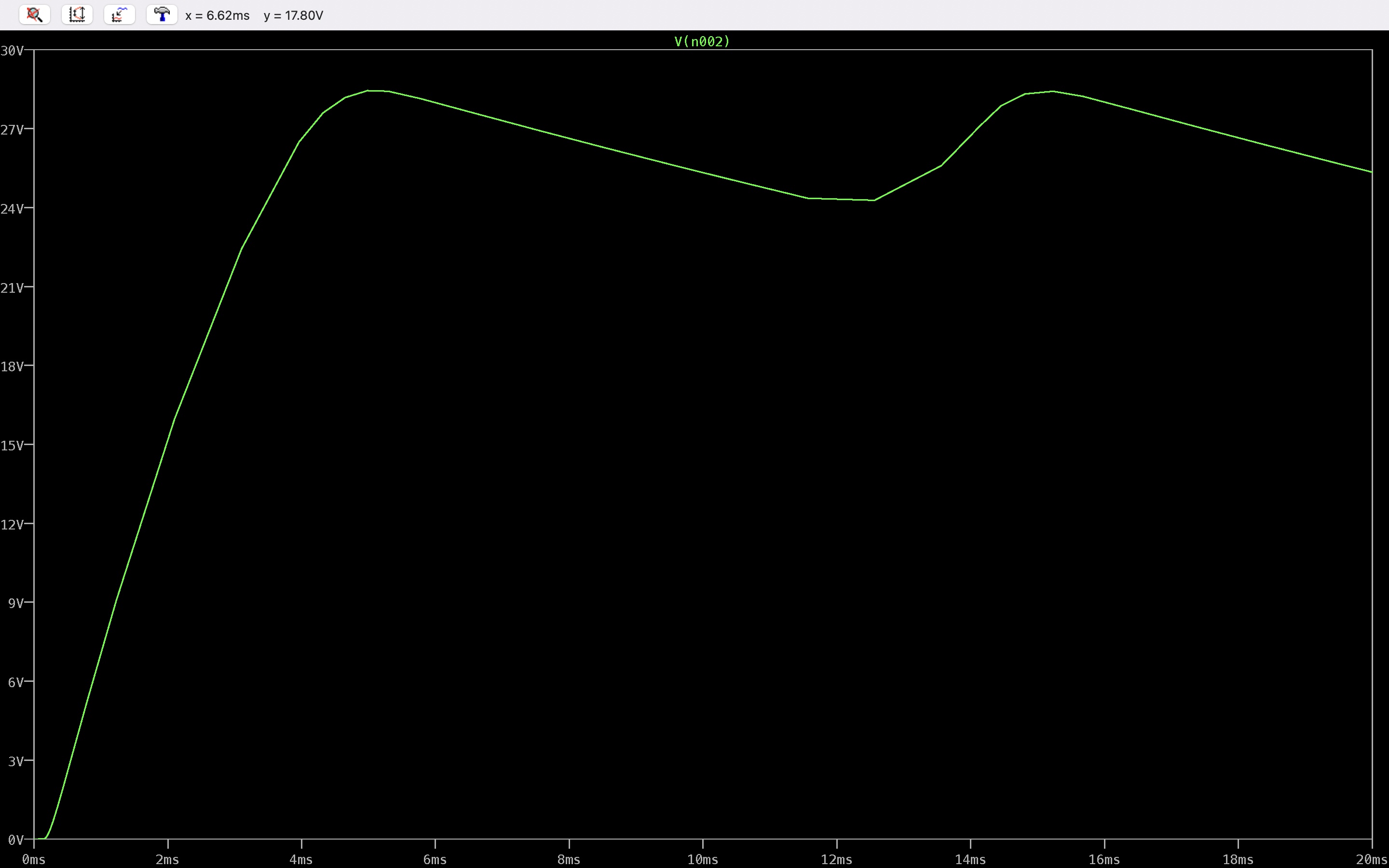
Task: Click the 0V label at axis bottom
Action: 15,840
